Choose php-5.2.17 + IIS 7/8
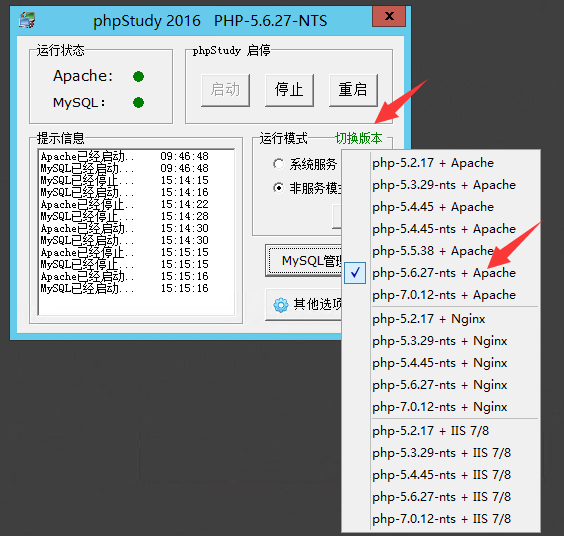The image size is (564, 536). (x=441, y=431)
